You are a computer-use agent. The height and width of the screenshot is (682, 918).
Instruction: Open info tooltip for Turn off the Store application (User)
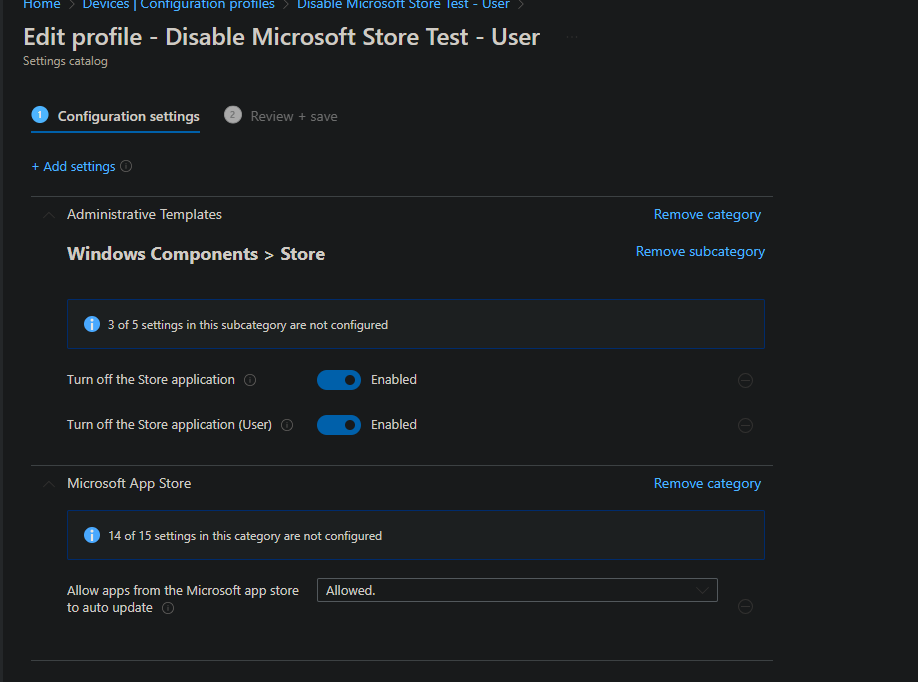tap(287, 425)
